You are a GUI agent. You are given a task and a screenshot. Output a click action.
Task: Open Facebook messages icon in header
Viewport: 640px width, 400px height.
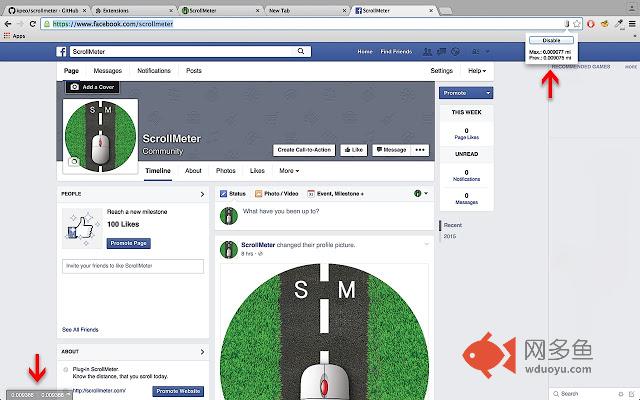point(441,51)
